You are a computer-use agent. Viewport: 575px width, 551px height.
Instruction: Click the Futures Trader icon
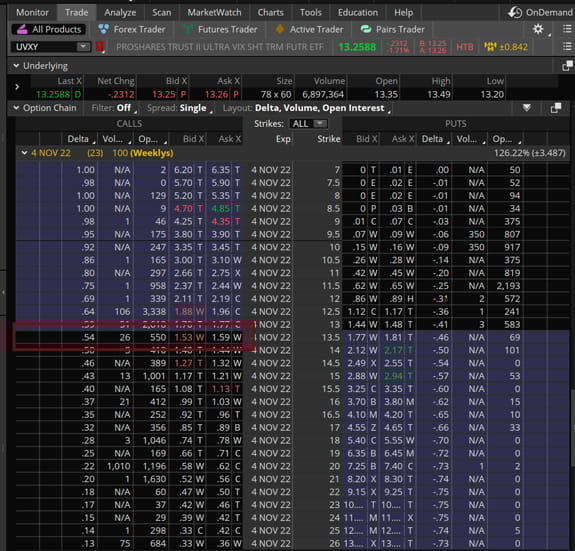[x=187, y=29]
